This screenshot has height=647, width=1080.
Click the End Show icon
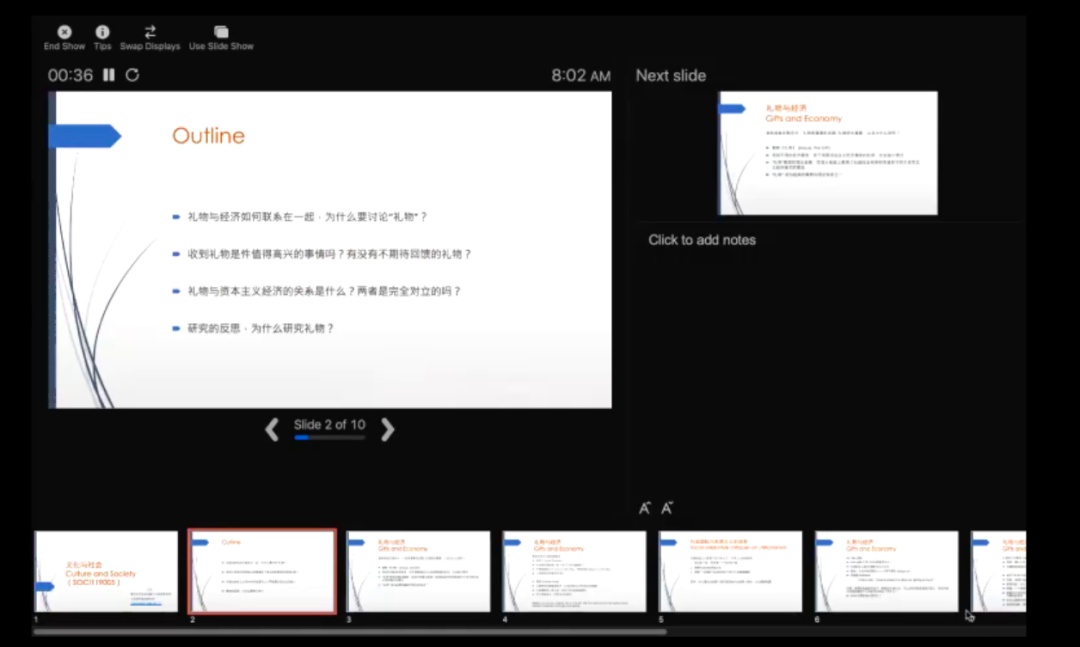coord(64,32)
